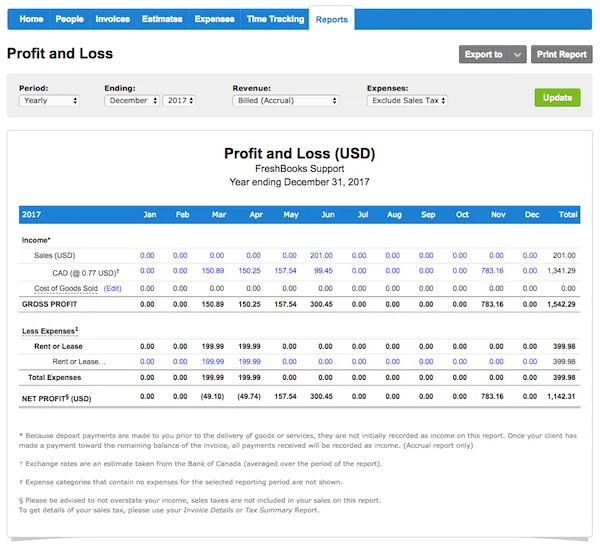Open the June Sales (USD) amount 201.00

click(x=321, y=255)
